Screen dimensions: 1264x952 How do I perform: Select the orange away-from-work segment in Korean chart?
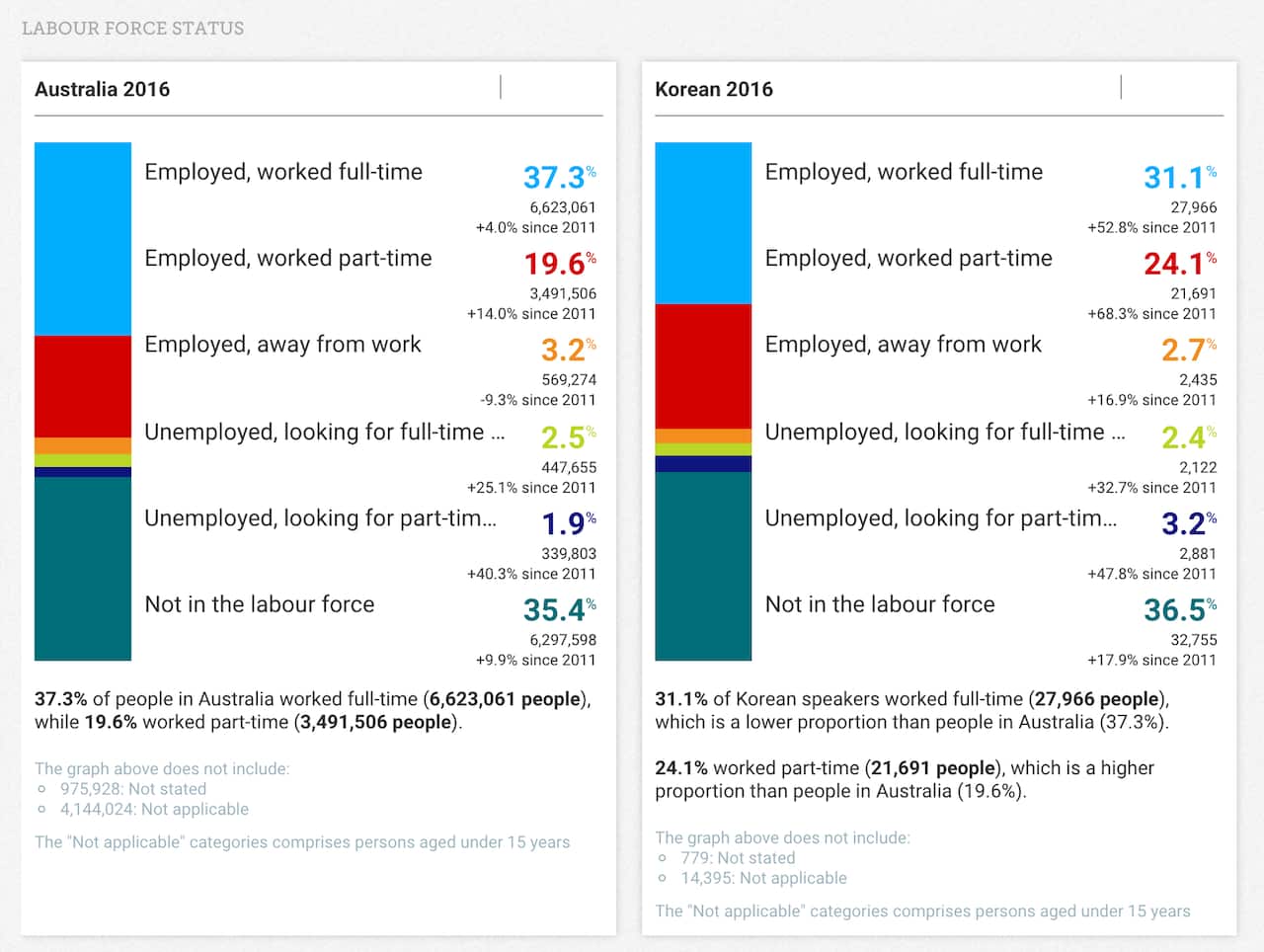coord(703,435)
